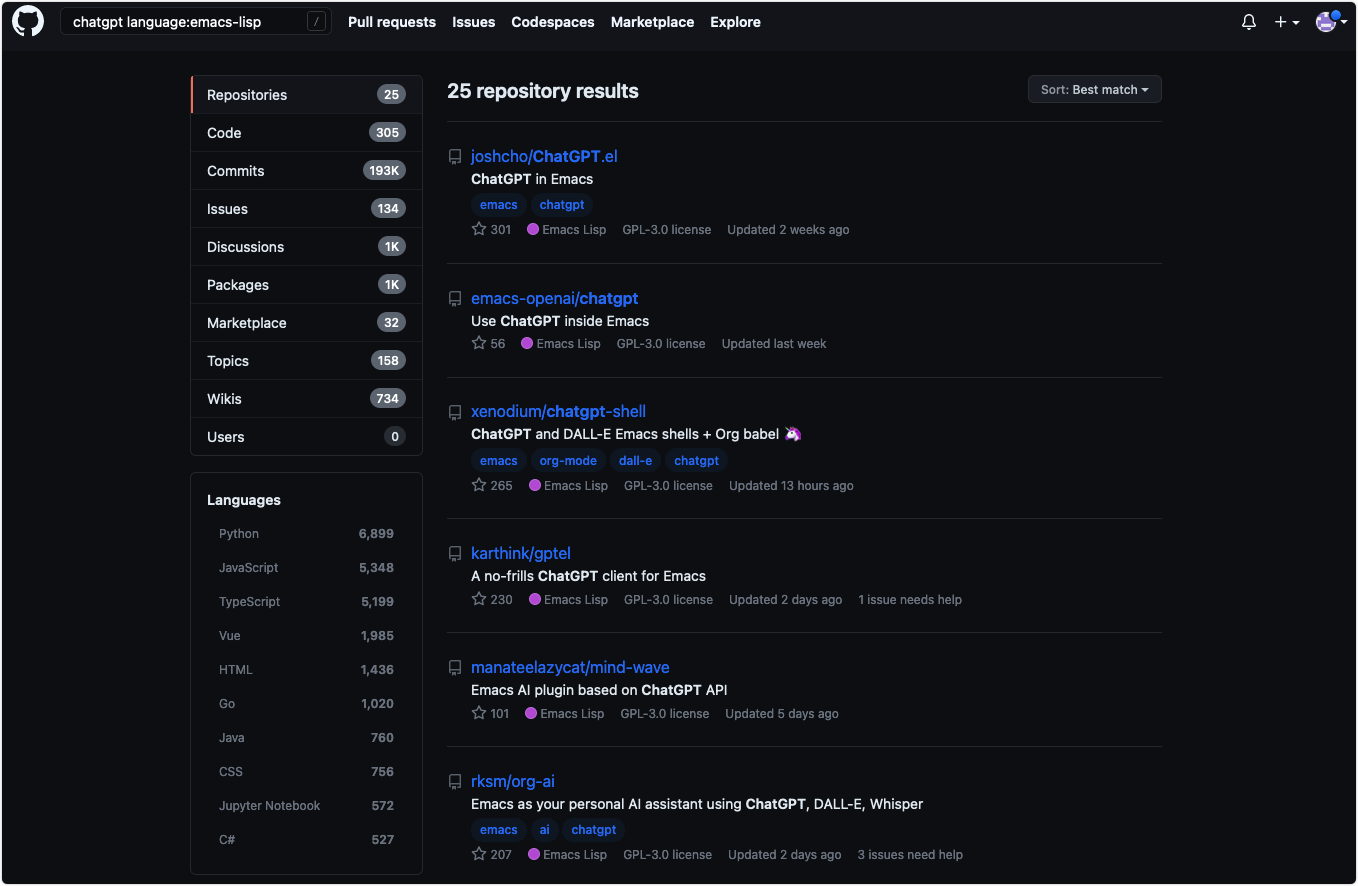Select the Topics results filter
Screen dimensions: 1358x886
[307, 361]
